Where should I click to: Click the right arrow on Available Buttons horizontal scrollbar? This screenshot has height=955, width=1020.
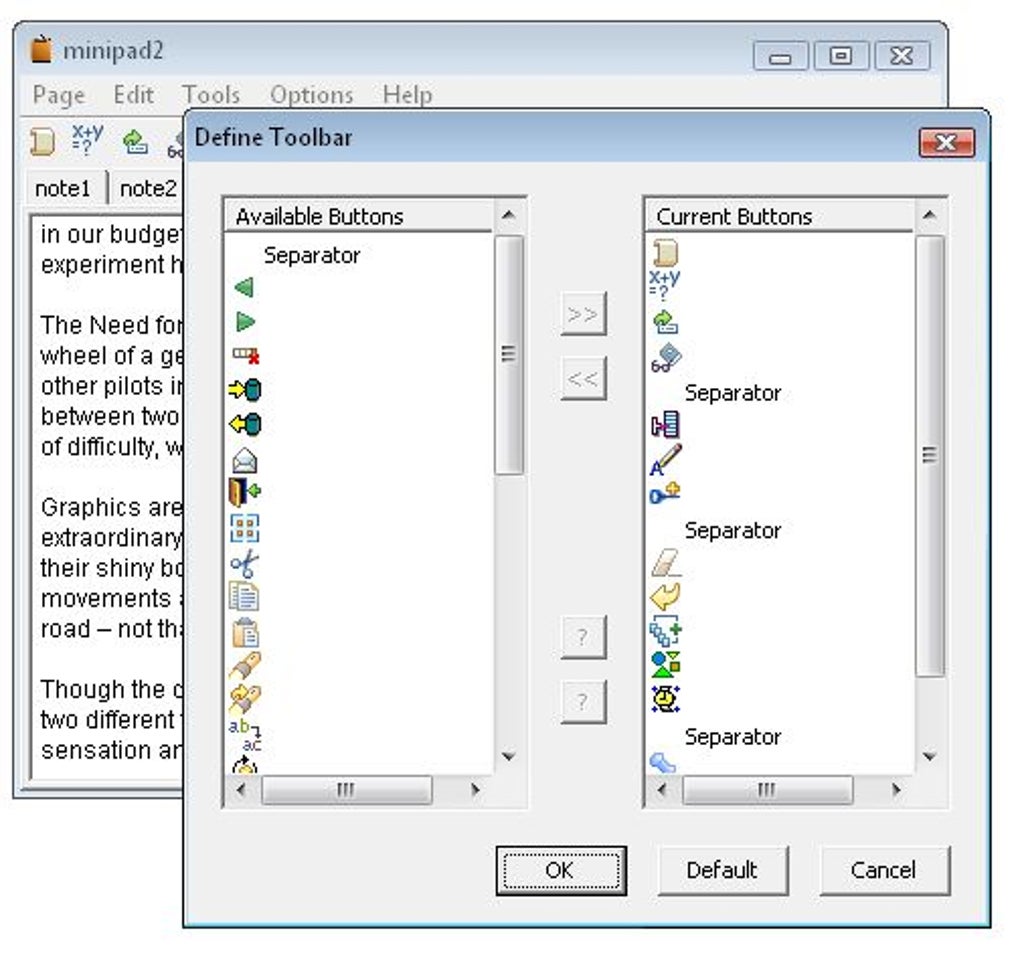(x=476, y=790)
